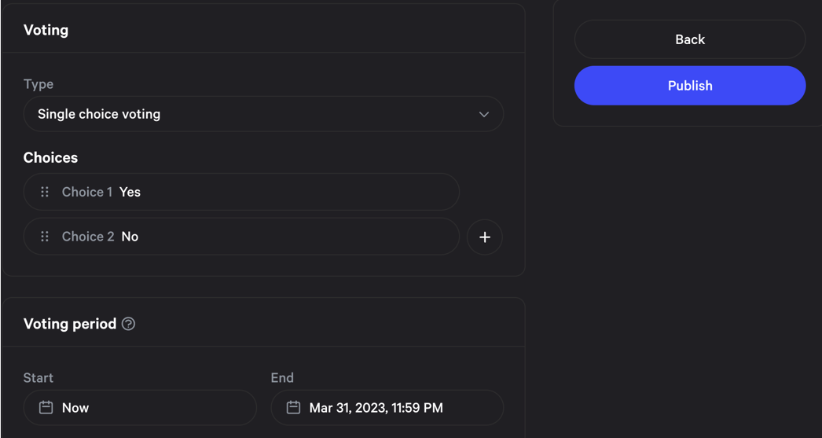
Task: Publish the proposal
Action: click(689, 86)
